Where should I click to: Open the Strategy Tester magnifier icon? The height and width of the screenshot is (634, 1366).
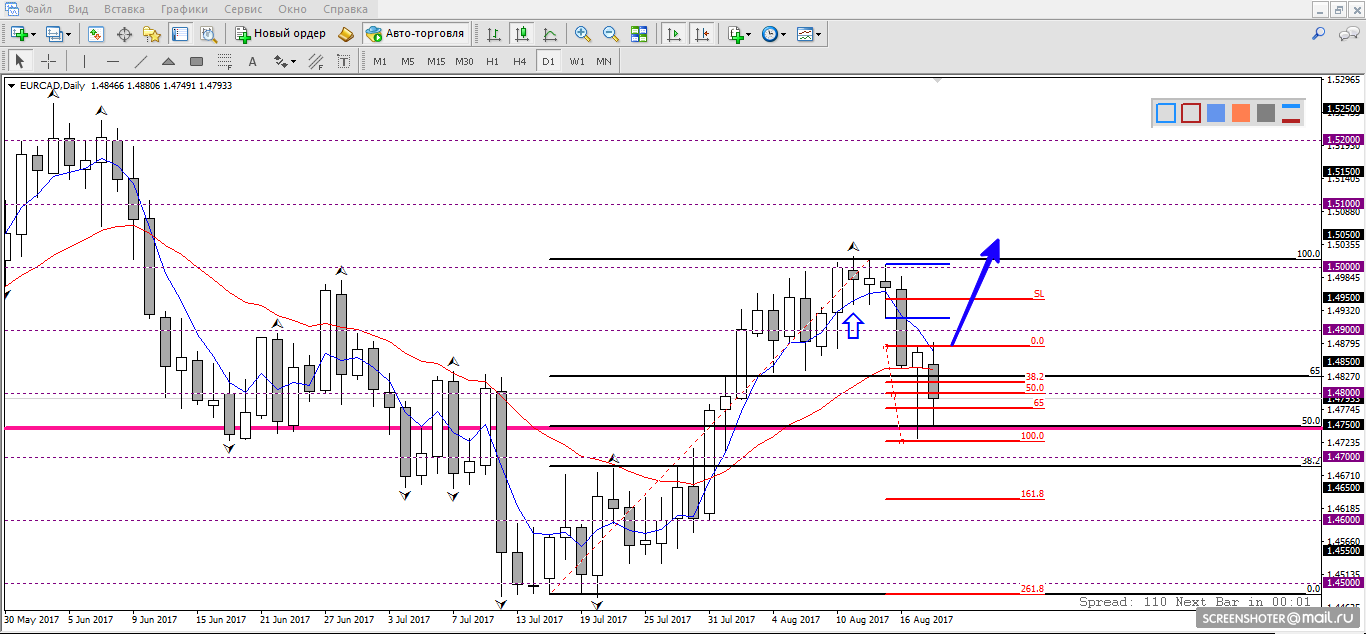(208, 34)
